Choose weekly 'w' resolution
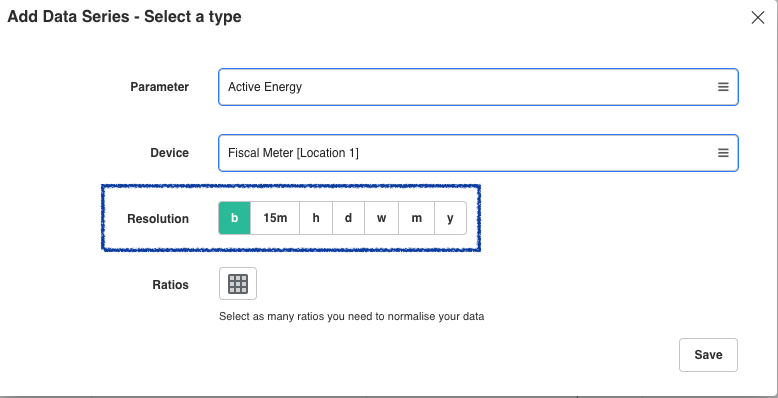Image resolution: width=778 pixels, height=398 pixels. (381, 218)
